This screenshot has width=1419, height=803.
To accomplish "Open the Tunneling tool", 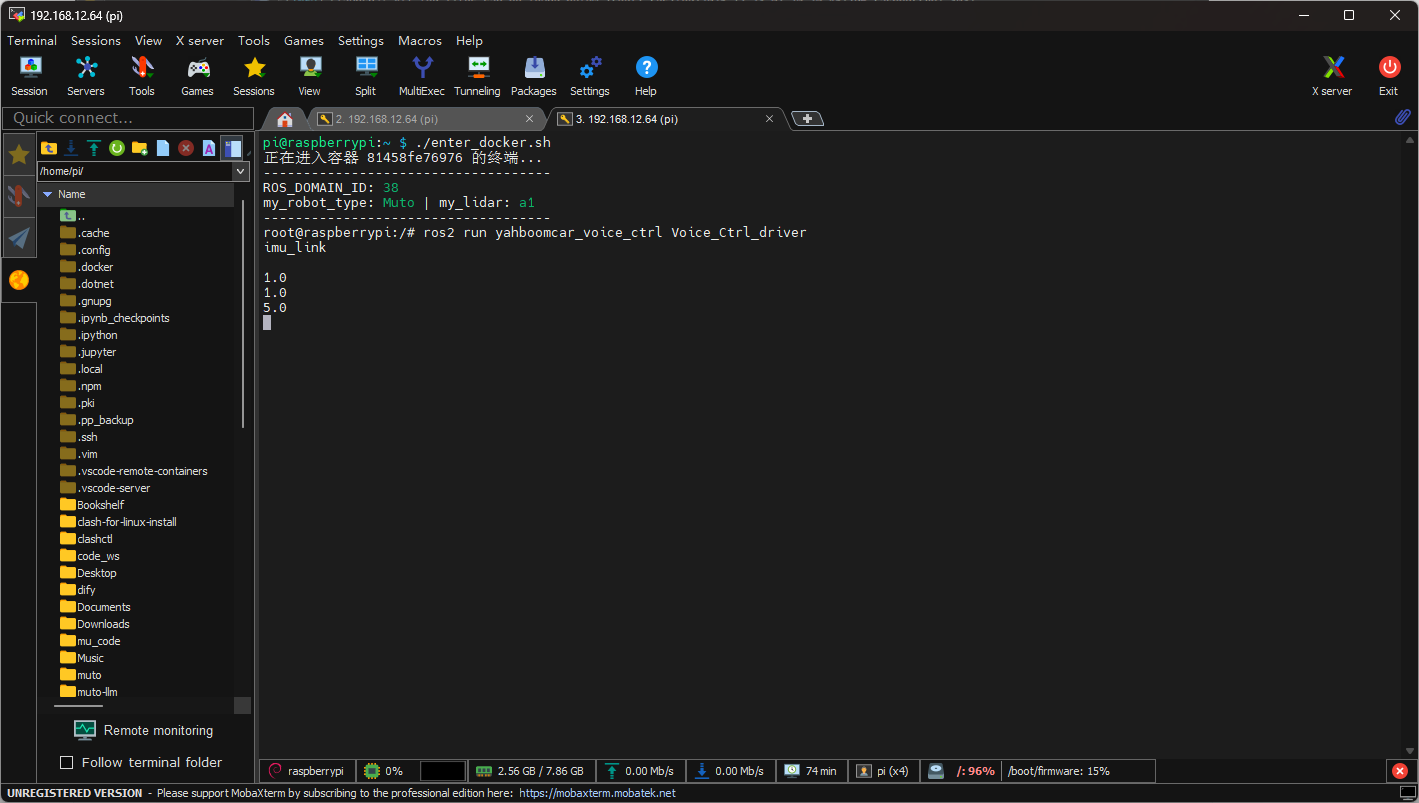I will click(478, 76).
